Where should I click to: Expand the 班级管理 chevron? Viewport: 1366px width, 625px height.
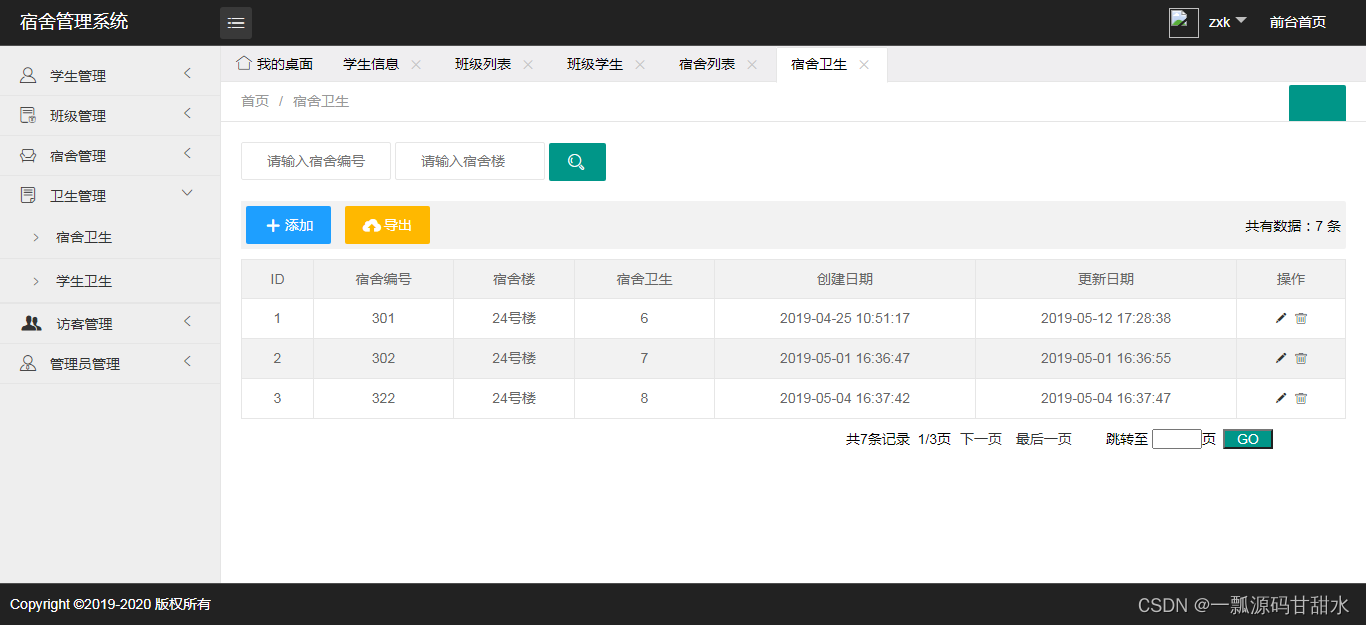click(187, 113)
